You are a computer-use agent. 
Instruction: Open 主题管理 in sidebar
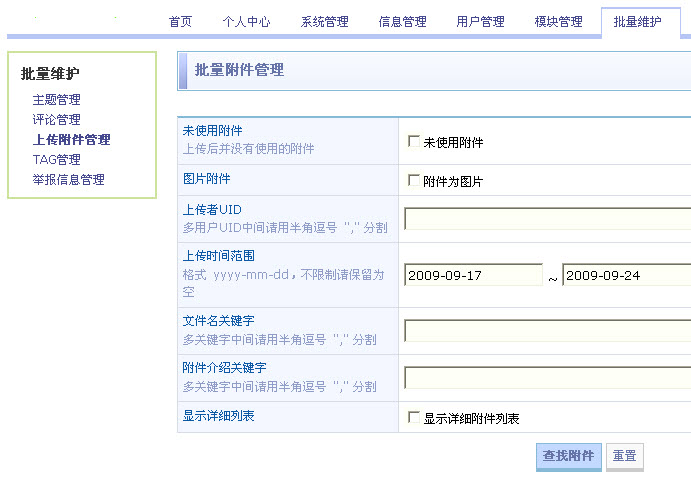[56, 100]
